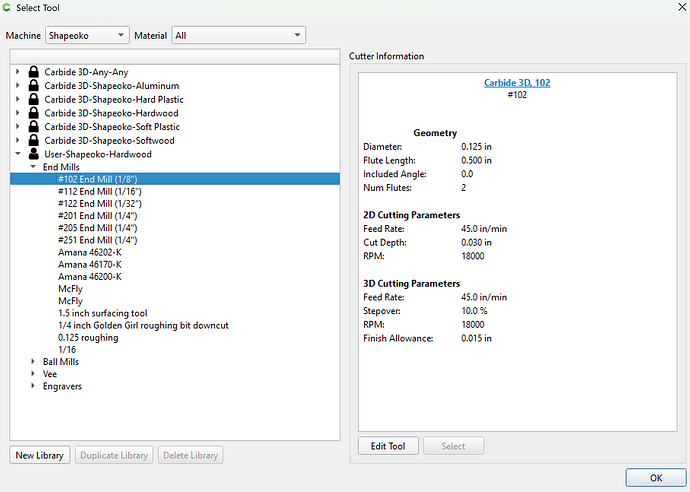690x492 pixels.
Task: Select the Amana 46202-K tool
Action: click(x=90, y=252)
